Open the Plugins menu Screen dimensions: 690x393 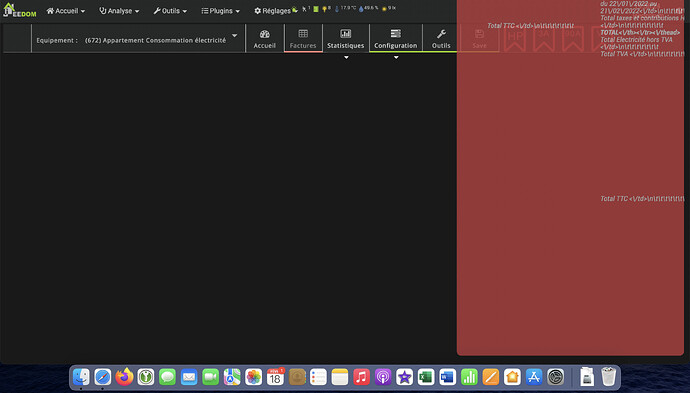click(x=220, y=11)
